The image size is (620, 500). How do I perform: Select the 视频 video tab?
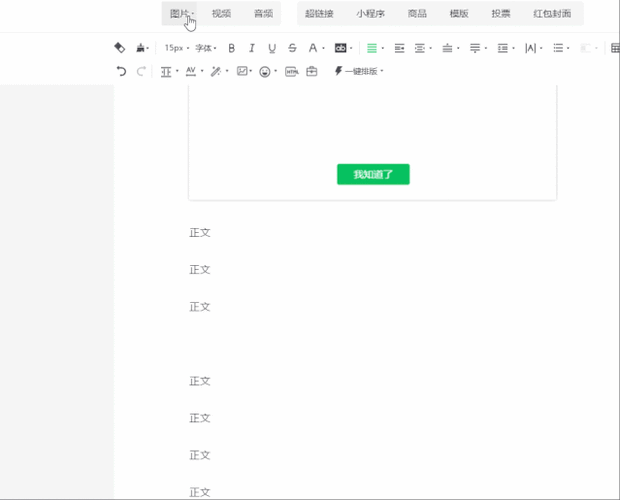click(x=221, y=14)
